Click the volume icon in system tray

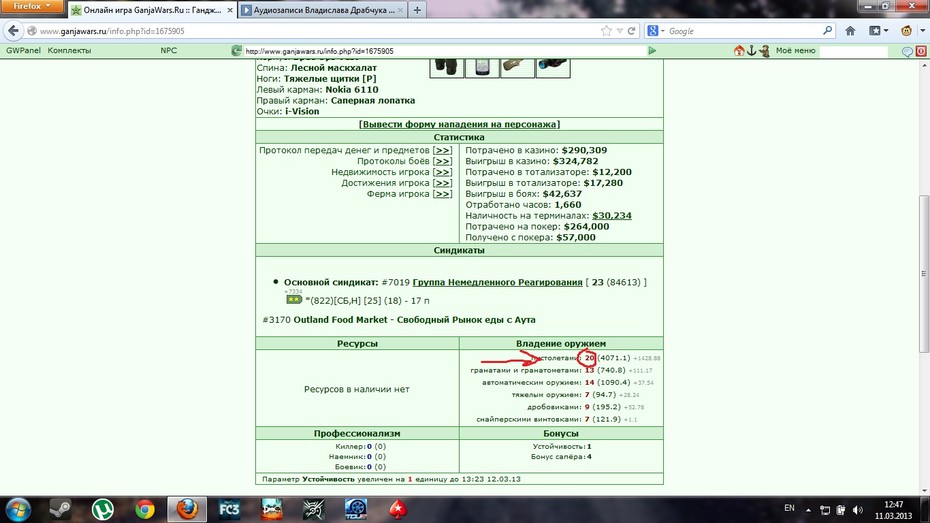tap(858, 510)
